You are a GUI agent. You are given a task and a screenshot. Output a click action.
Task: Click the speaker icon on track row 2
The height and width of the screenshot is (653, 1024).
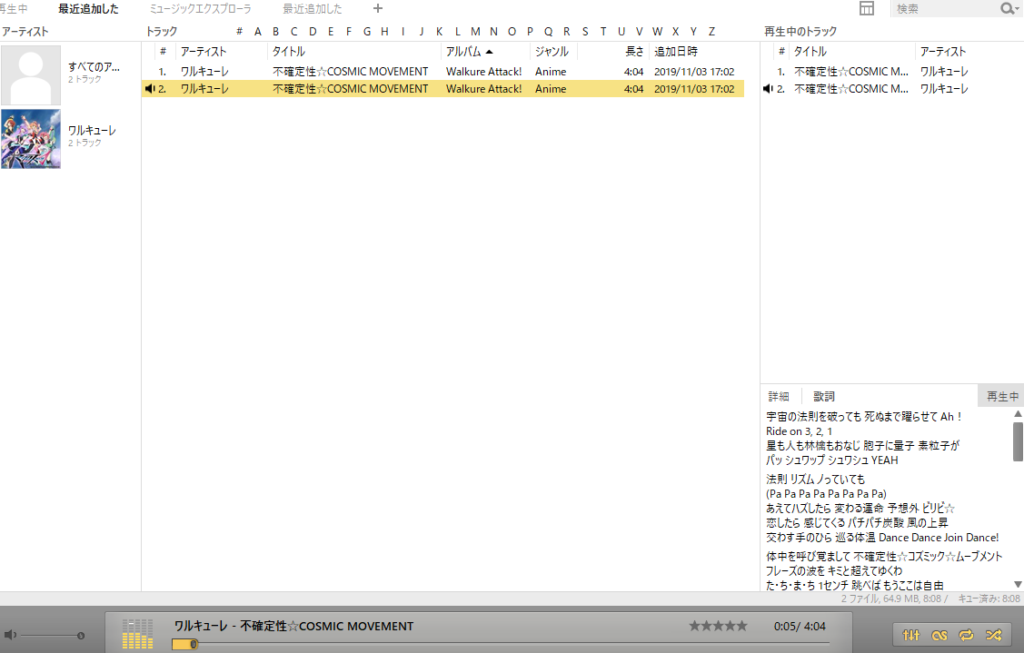coord(150,89)
